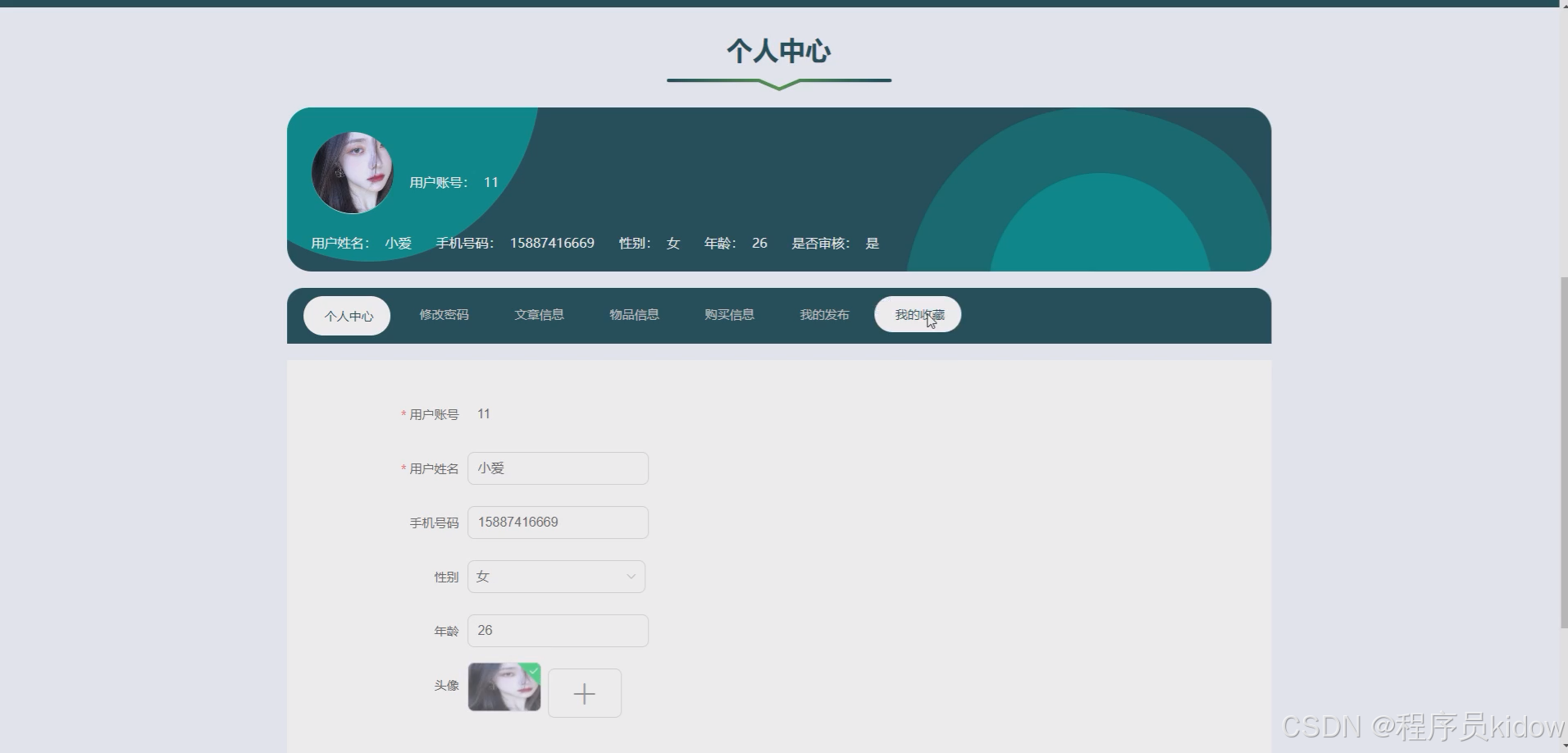Click the circular profile photo in the banner
Image resolution: width=1568 pixels, height=753 pixels.
pos(353,172)
